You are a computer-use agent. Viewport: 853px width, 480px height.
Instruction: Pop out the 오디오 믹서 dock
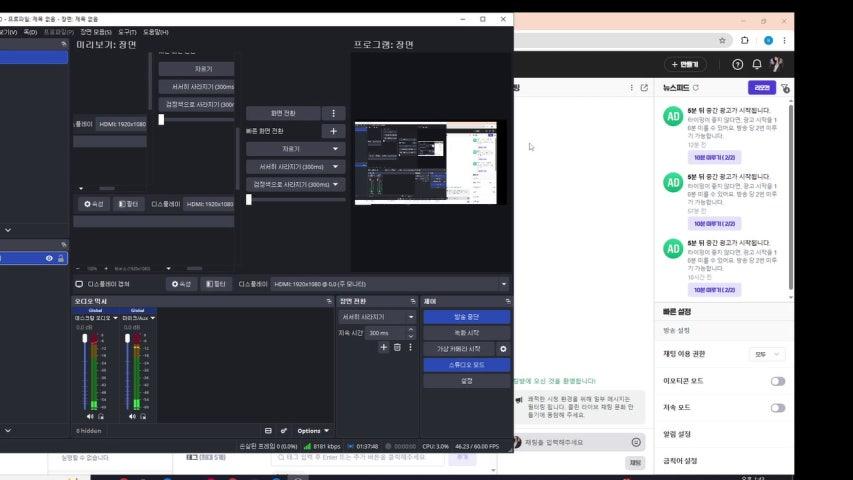pyautogui.click(x=329, y=301)
